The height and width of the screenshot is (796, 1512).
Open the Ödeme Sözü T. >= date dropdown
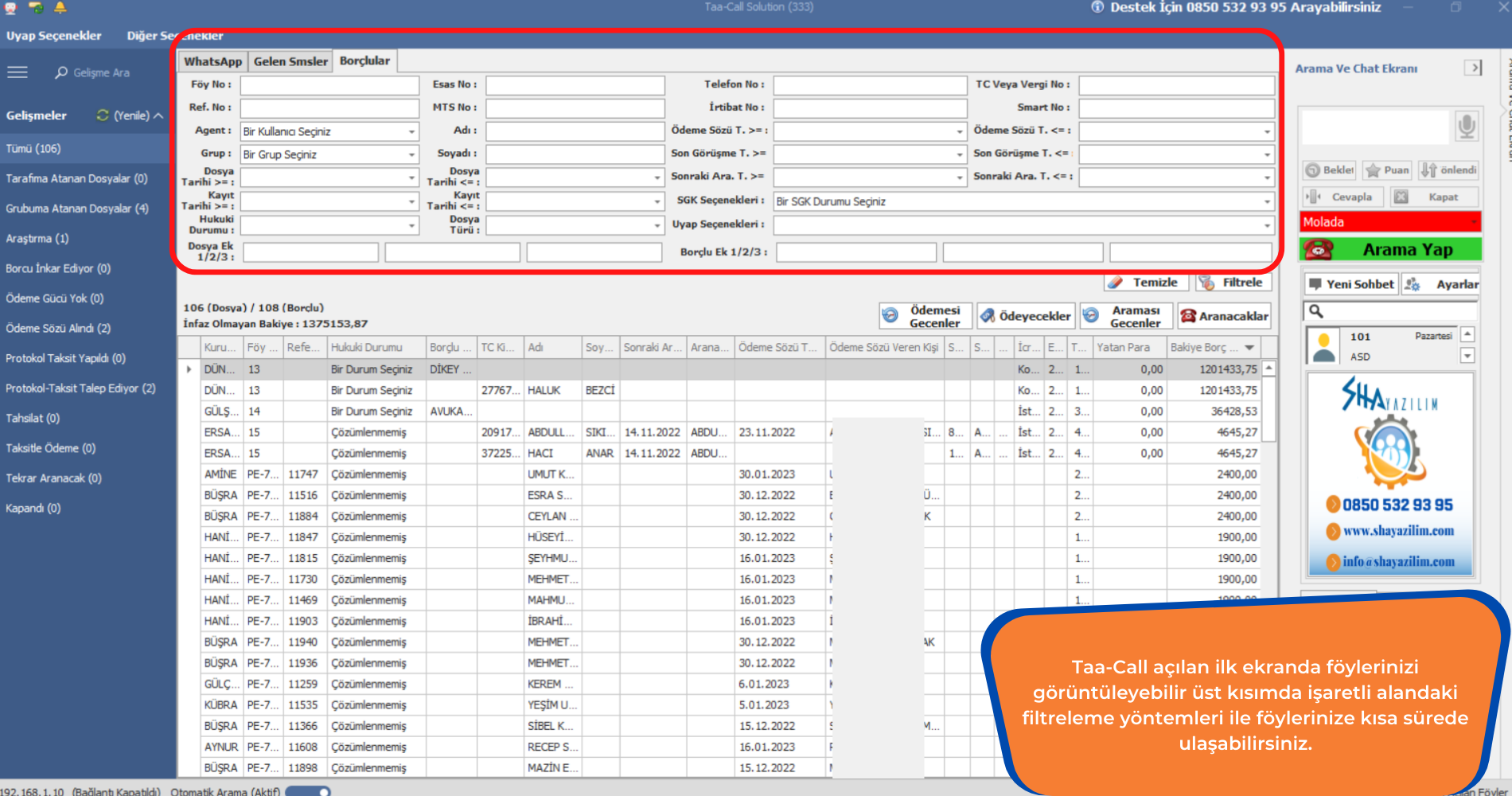pyautogui.click(x=960, y=131)
